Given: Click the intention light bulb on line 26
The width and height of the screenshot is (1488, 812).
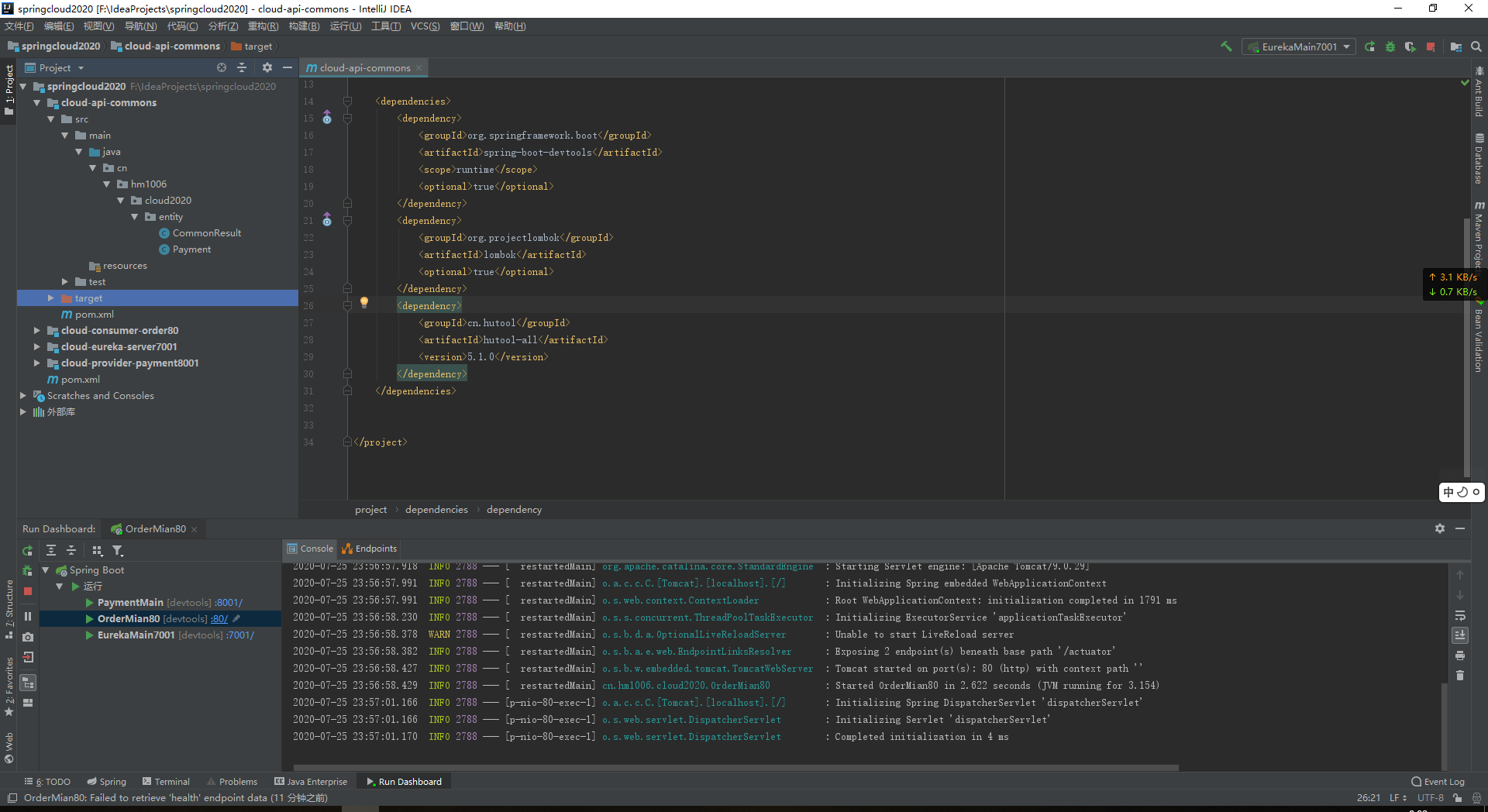Looking at the screenshot, I should coord(364,303).
